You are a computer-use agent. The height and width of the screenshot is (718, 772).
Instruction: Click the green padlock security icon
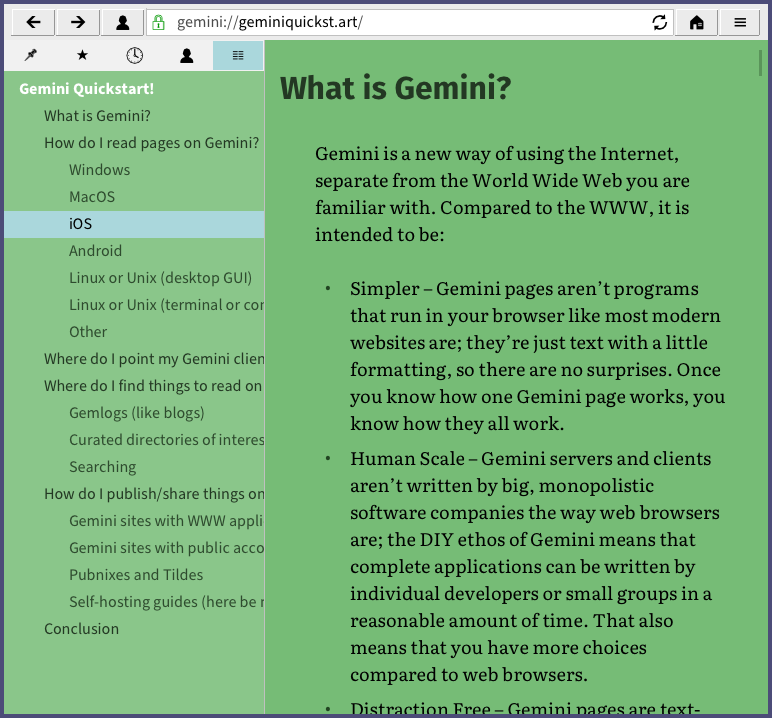point(158,22)
